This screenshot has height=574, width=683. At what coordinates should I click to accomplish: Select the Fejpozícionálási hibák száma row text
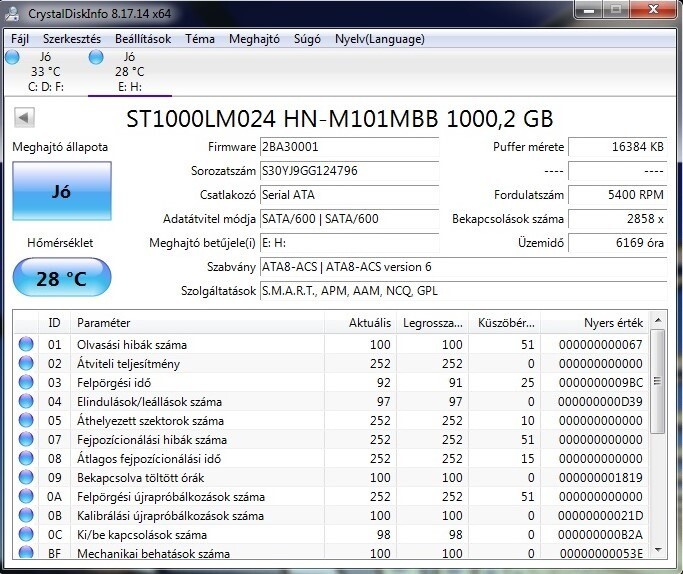pos(152,440)
